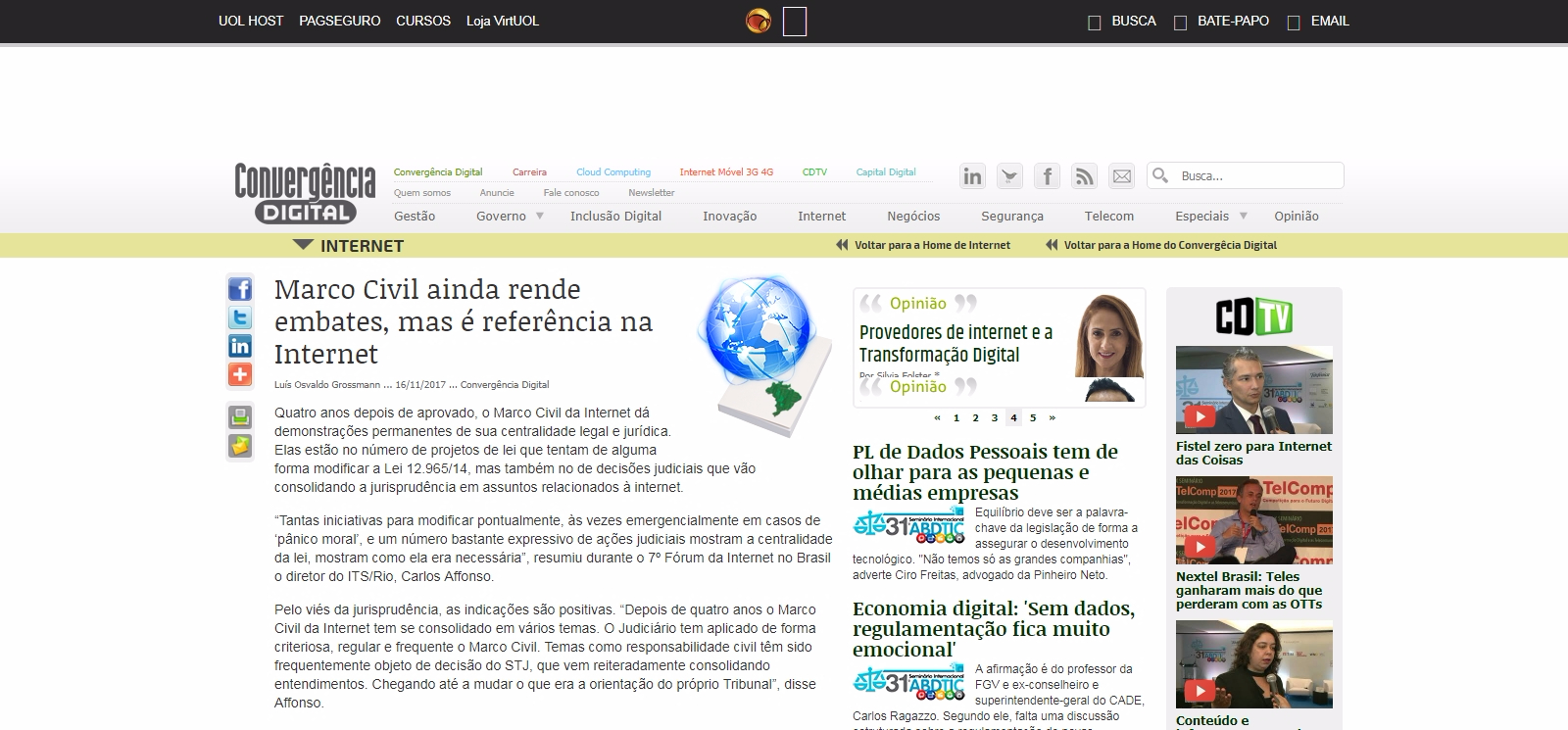The width and height of the screenshot is (1568, 730).
Task: Select opinion page 2
Action: [x=975, y=417]
